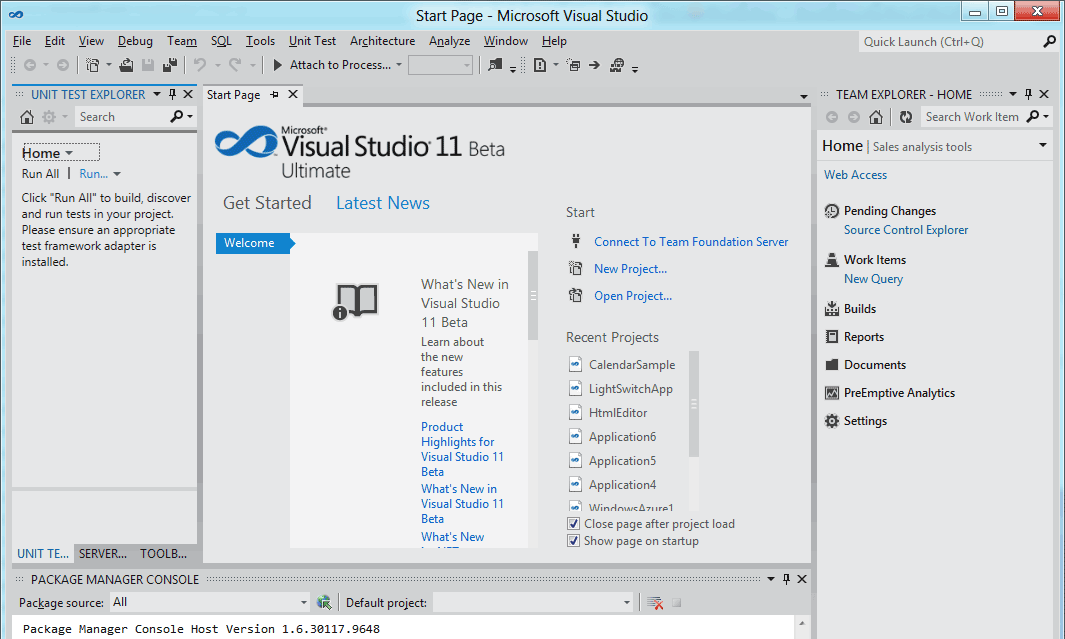Open the Architecture menu
The width and height of the screenshot is (1065, 639).
[382, 41]
